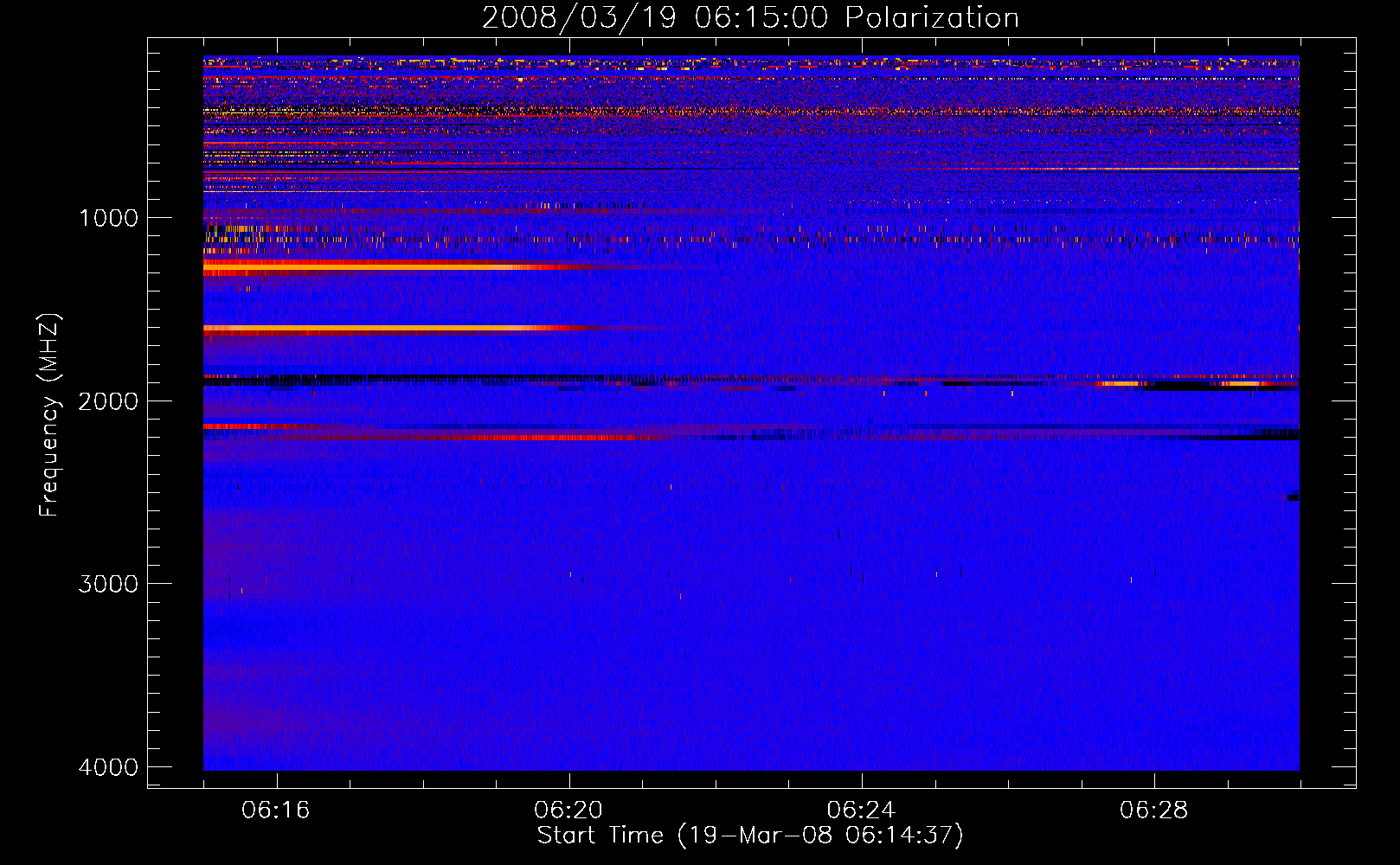Click the 06:20 time tick label
This screenshot has width=1400, height=865.
pyautogui.click(x=568, y=811)
